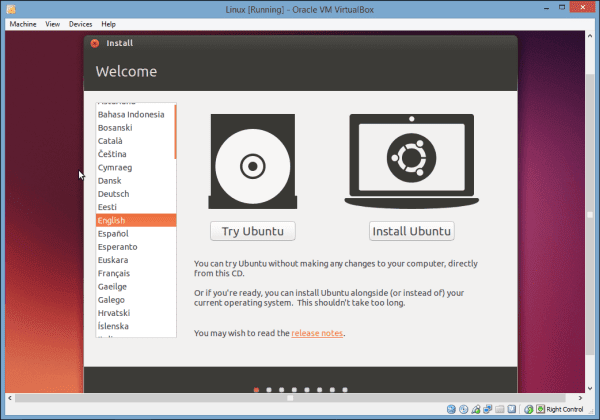Click the horizontal scrollbar thumb
Viewport: 600px width, 420px height.
(x=290, y=398)
